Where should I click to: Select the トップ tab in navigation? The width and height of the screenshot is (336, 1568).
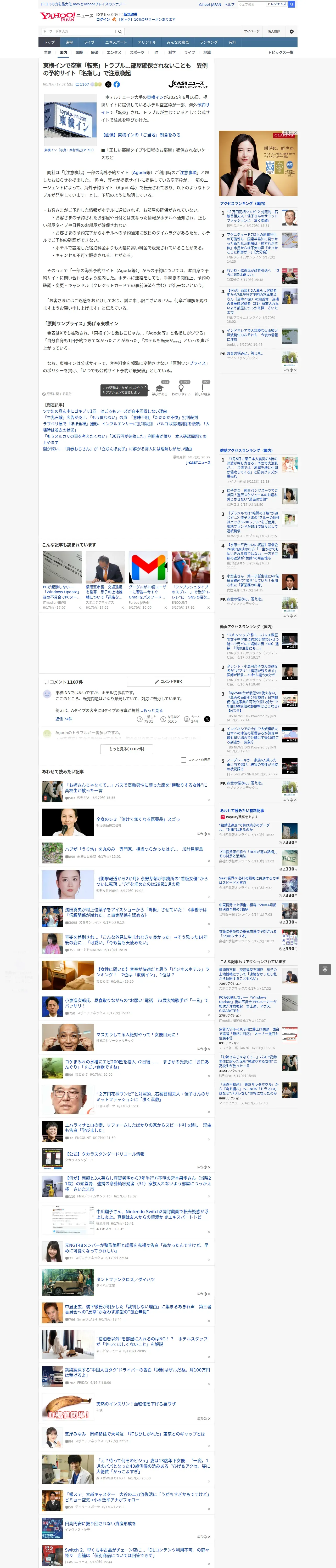(x=49, y=43)
